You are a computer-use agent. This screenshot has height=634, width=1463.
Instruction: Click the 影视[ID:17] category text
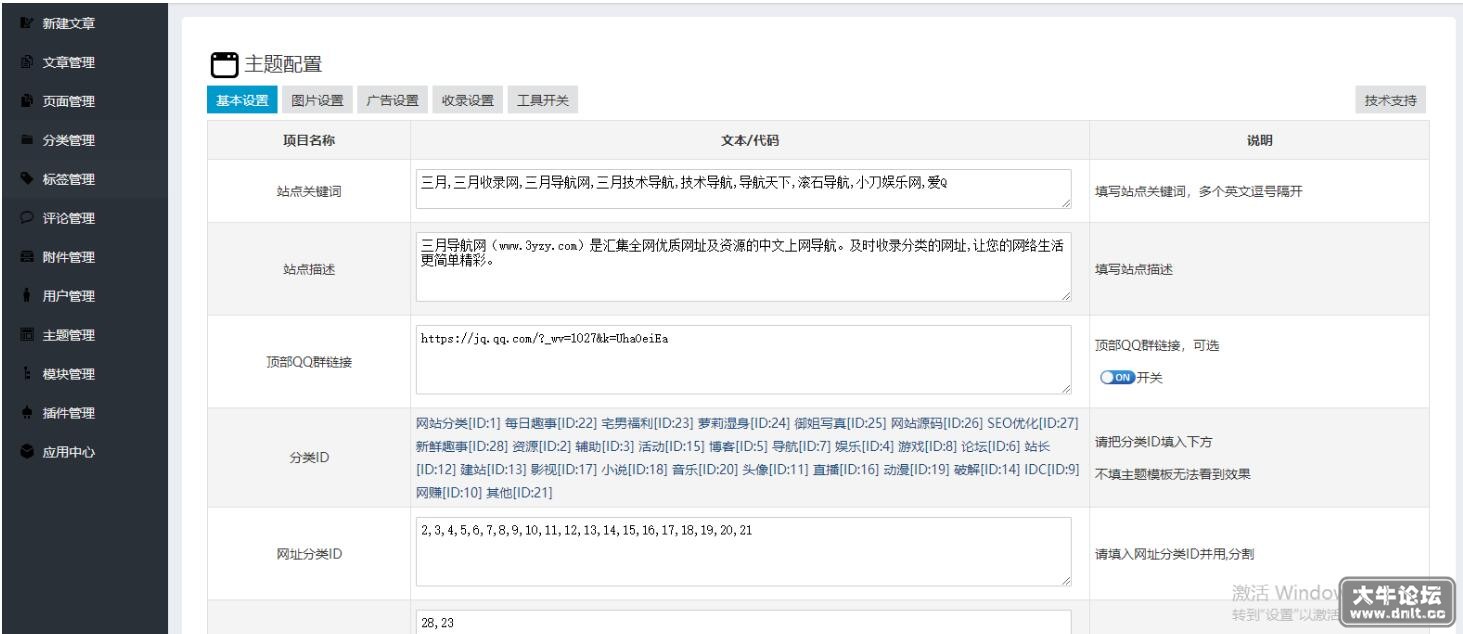click(x=563, y=469)
